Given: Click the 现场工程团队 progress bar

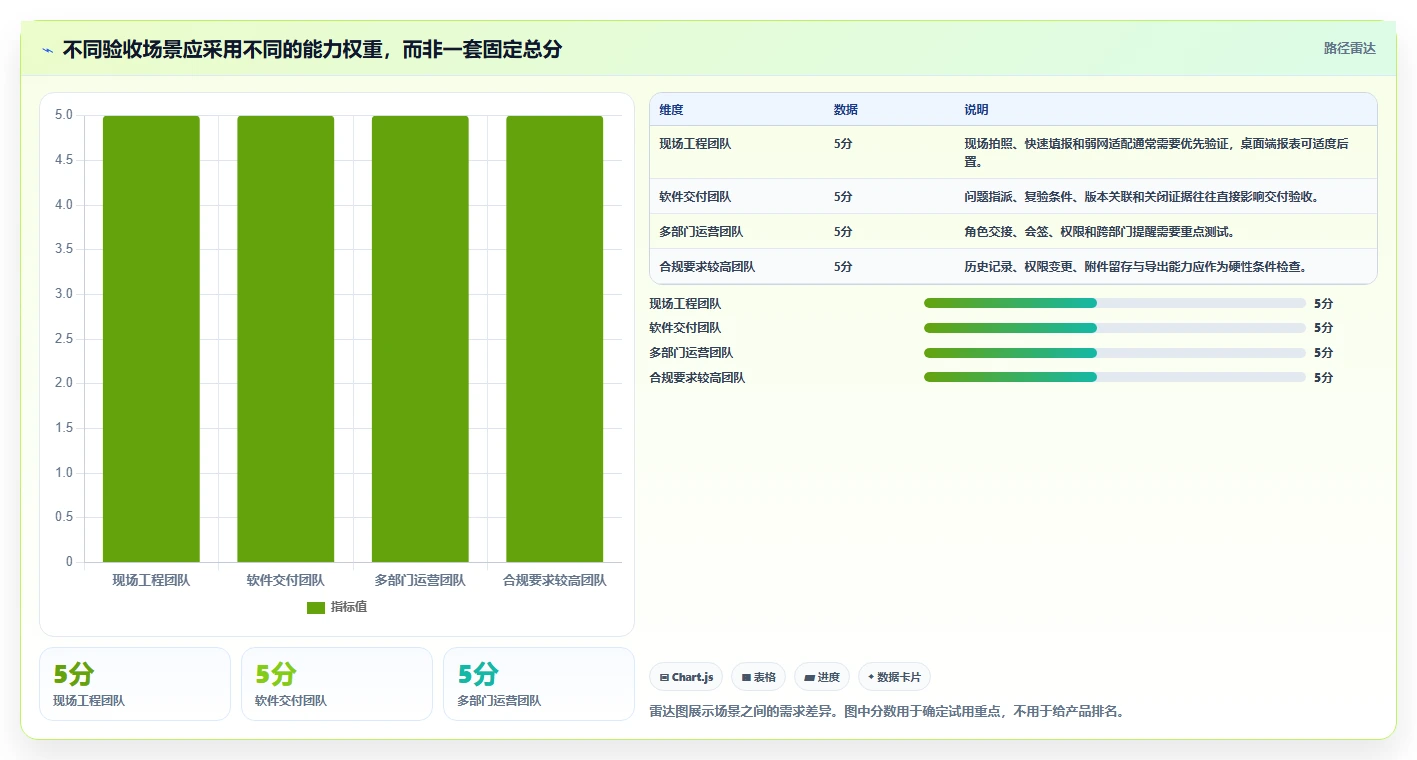Looking at the screenshot, I should click(1115, 303).
